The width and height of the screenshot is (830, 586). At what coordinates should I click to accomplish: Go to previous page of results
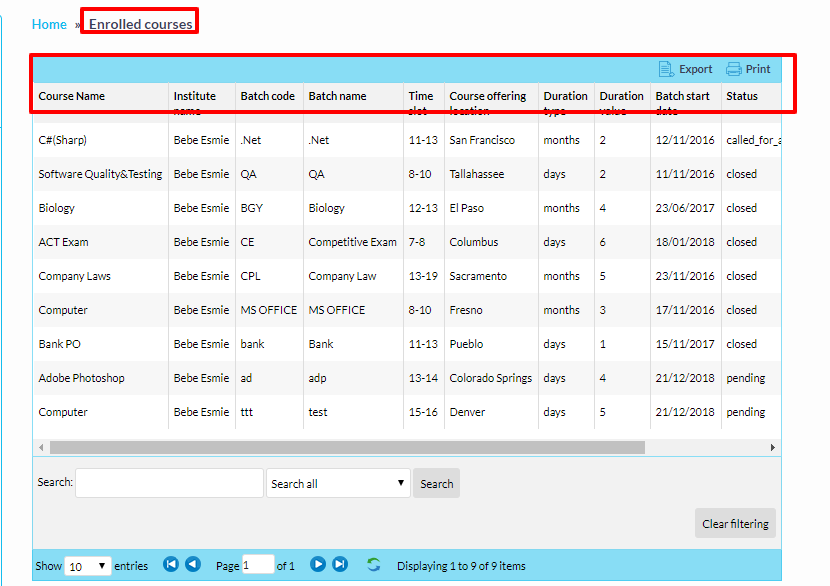coord(193,565)
